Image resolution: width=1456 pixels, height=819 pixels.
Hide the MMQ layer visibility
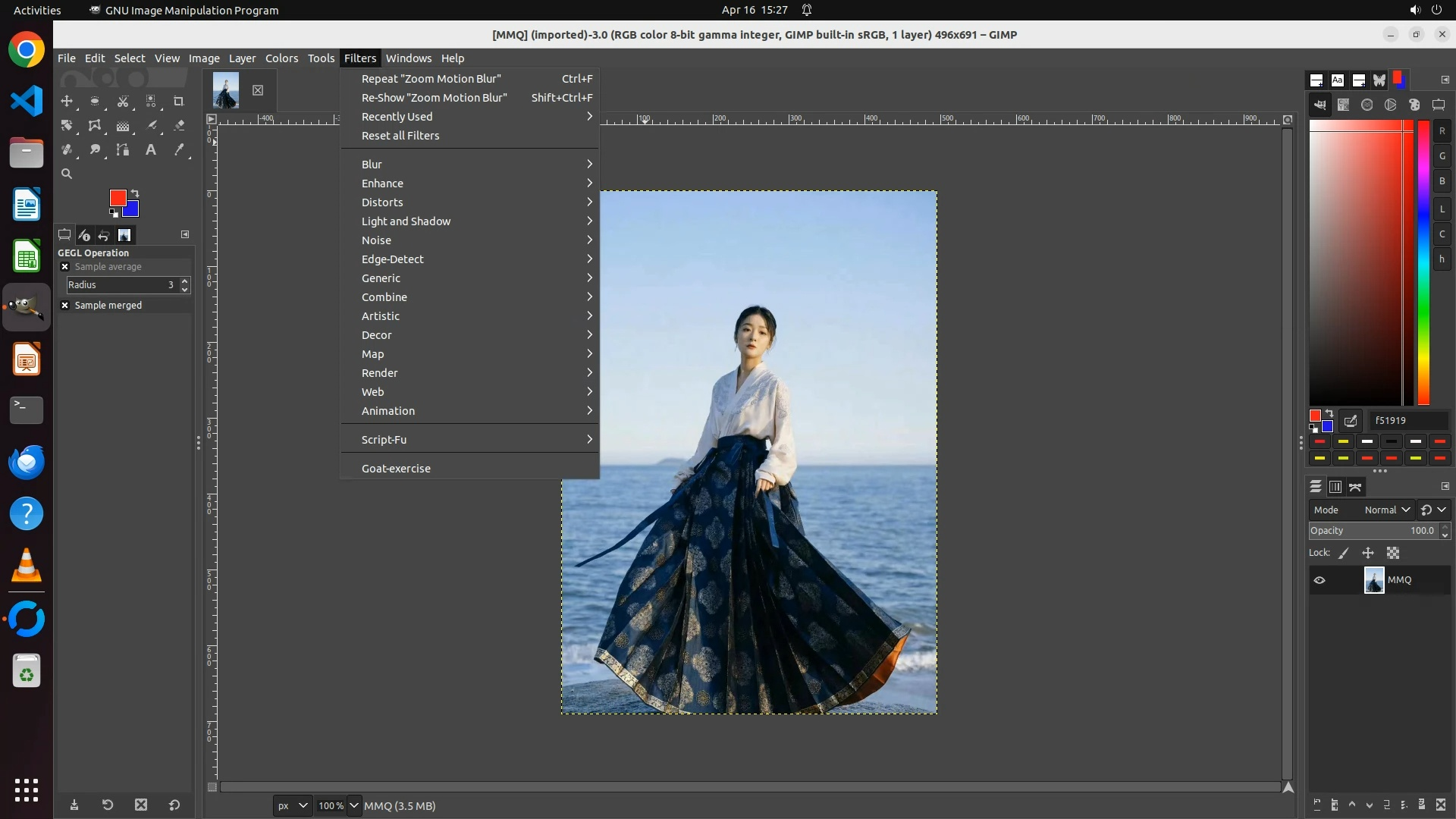(x=1319, y=580)
